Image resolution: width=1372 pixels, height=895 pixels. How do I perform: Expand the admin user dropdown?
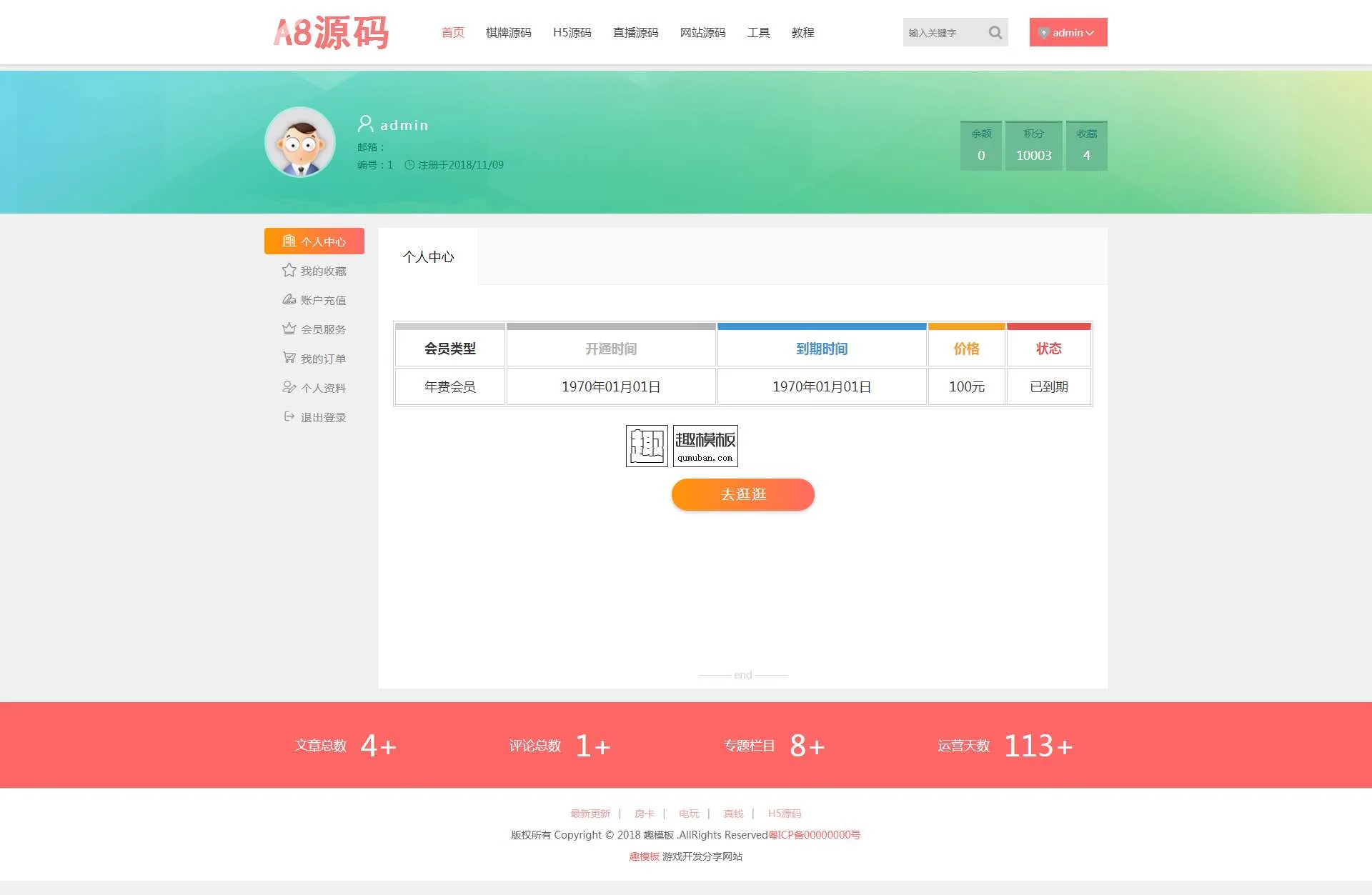1068,32
